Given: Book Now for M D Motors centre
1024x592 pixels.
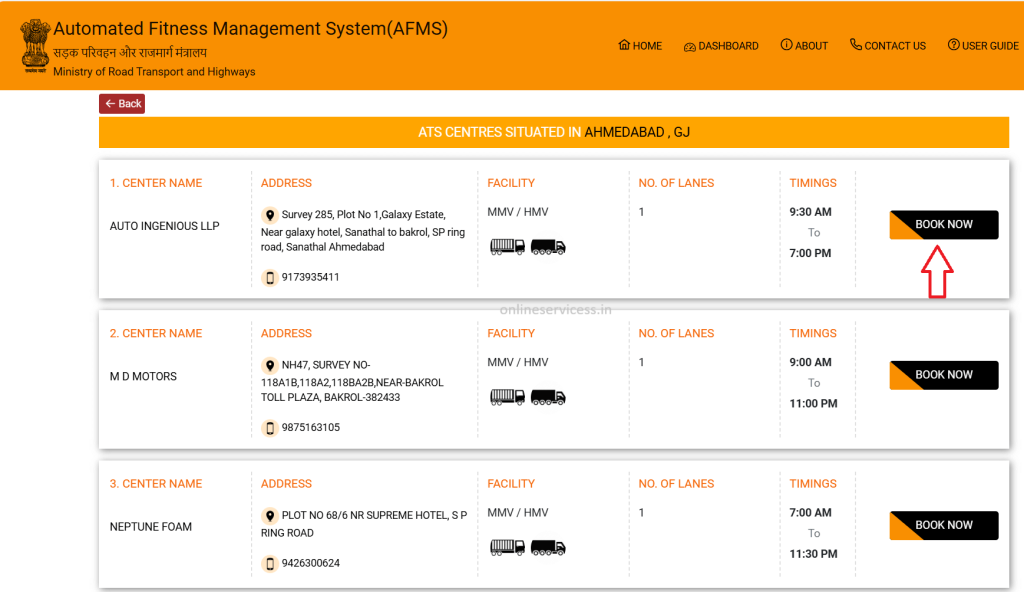Looking at the screenshot, I should pos(943,375).
